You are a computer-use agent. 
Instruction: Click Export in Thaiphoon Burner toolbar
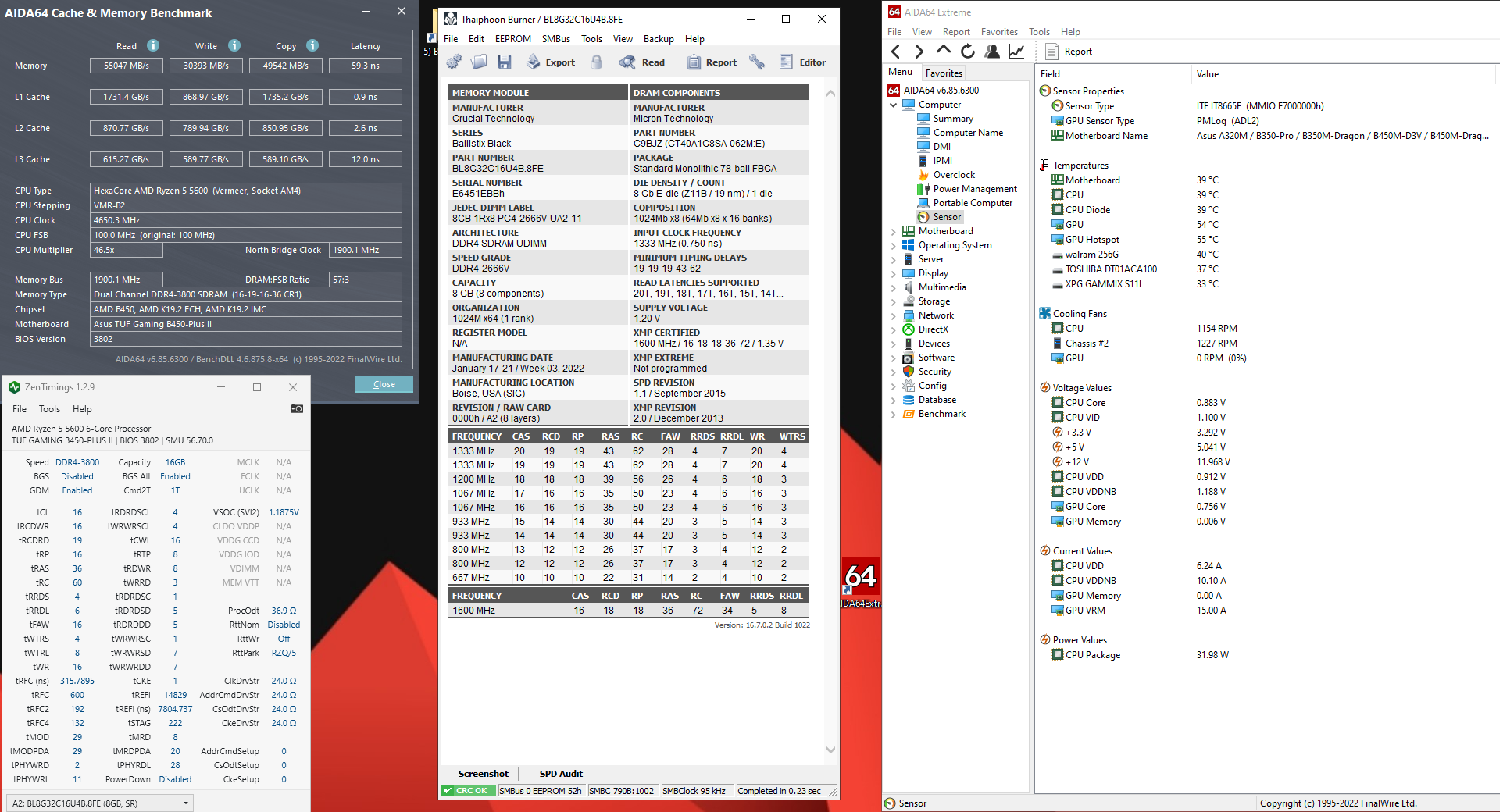[x=551, y=62]
